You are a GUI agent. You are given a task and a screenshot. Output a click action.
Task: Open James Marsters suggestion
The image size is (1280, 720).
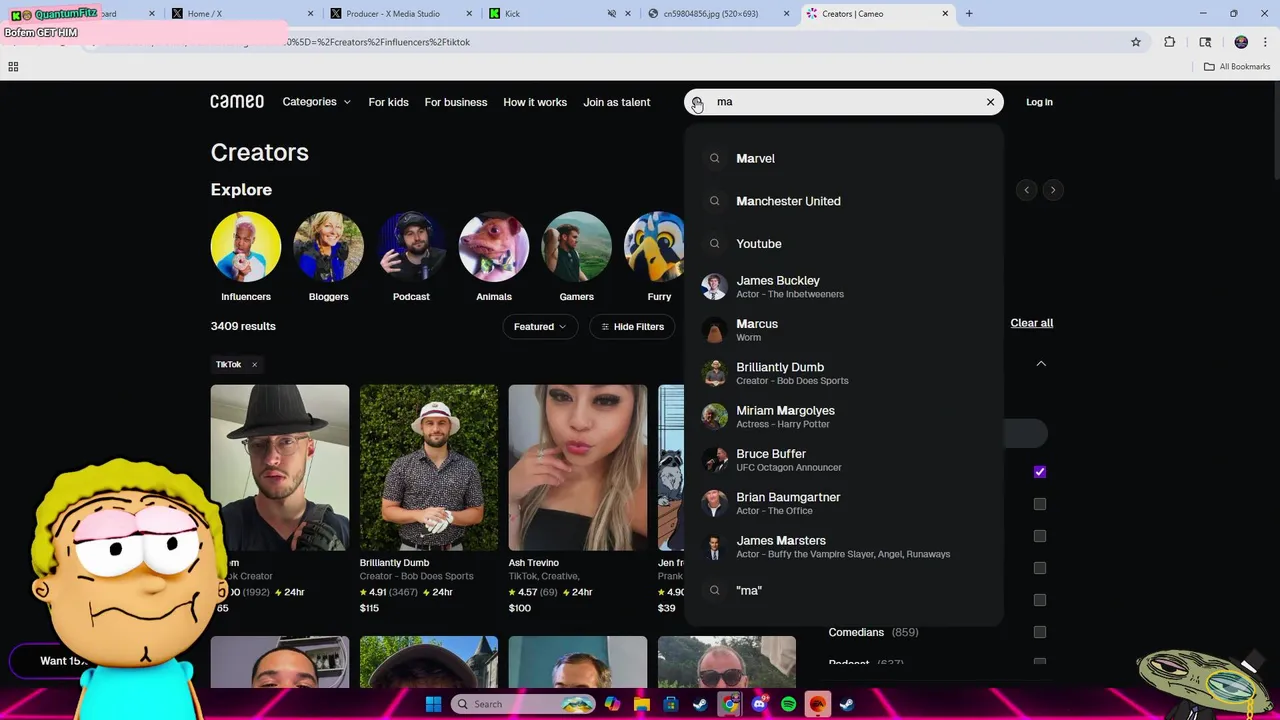(x=845, y=547)
